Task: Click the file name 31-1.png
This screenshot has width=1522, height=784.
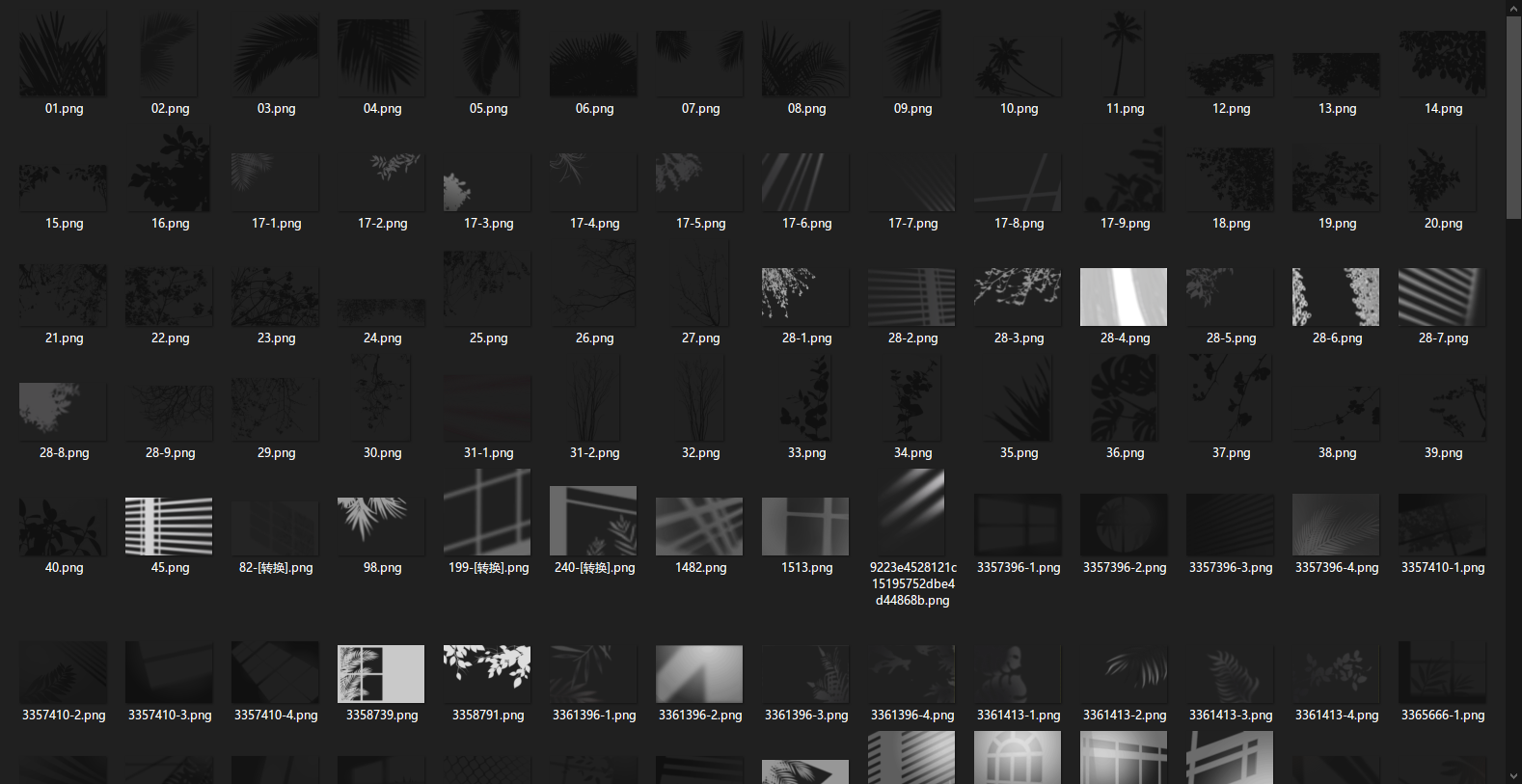Action: click(x=488, y=453)
